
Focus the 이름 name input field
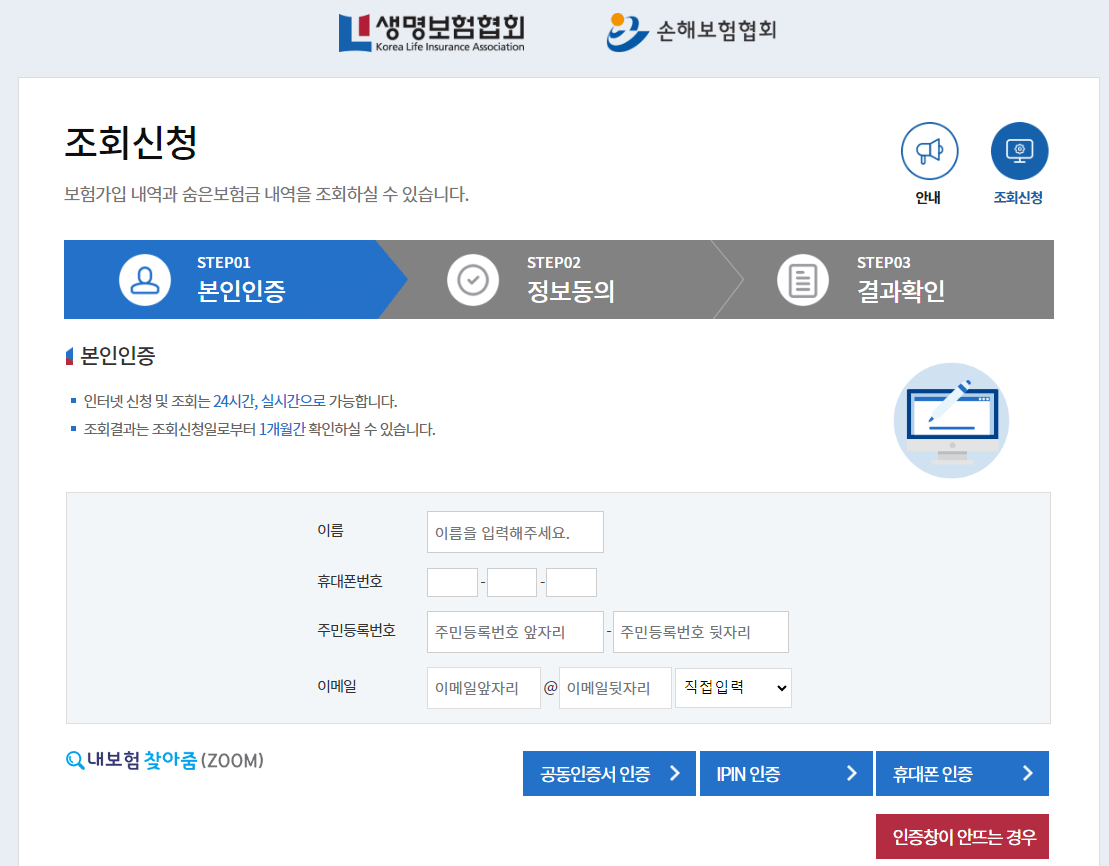coord(515,532)
